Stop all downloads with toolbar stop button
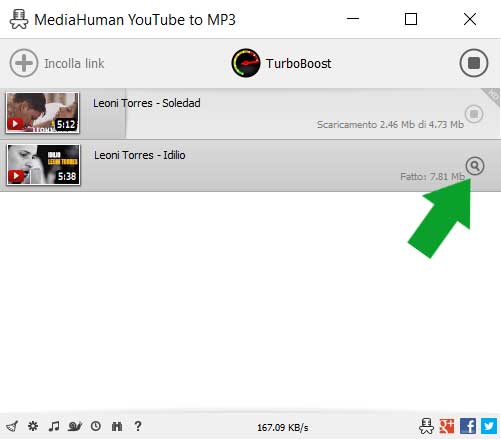 (474, 63)
